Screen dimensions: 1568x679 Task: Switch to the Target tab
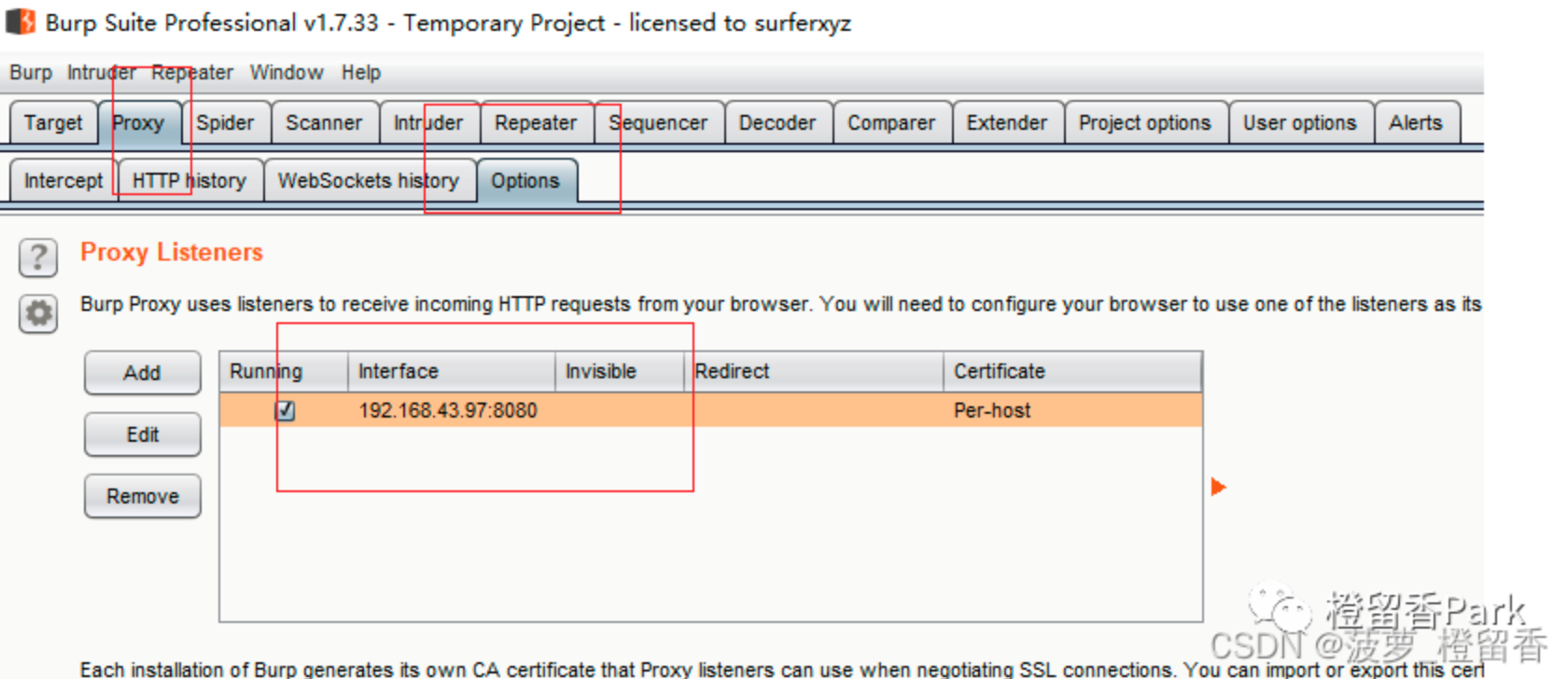53,123
